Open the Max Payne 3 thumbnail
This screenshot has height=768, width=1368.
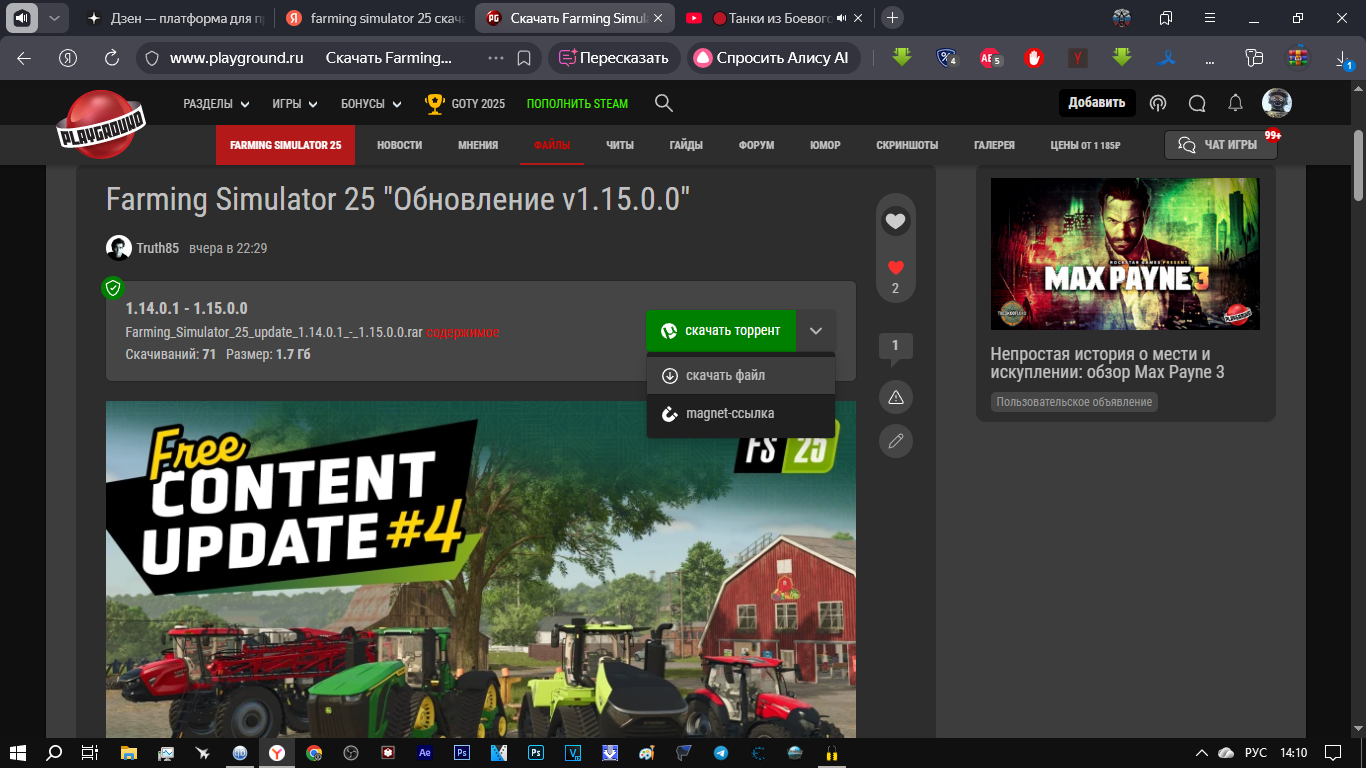pos(1125,254)
